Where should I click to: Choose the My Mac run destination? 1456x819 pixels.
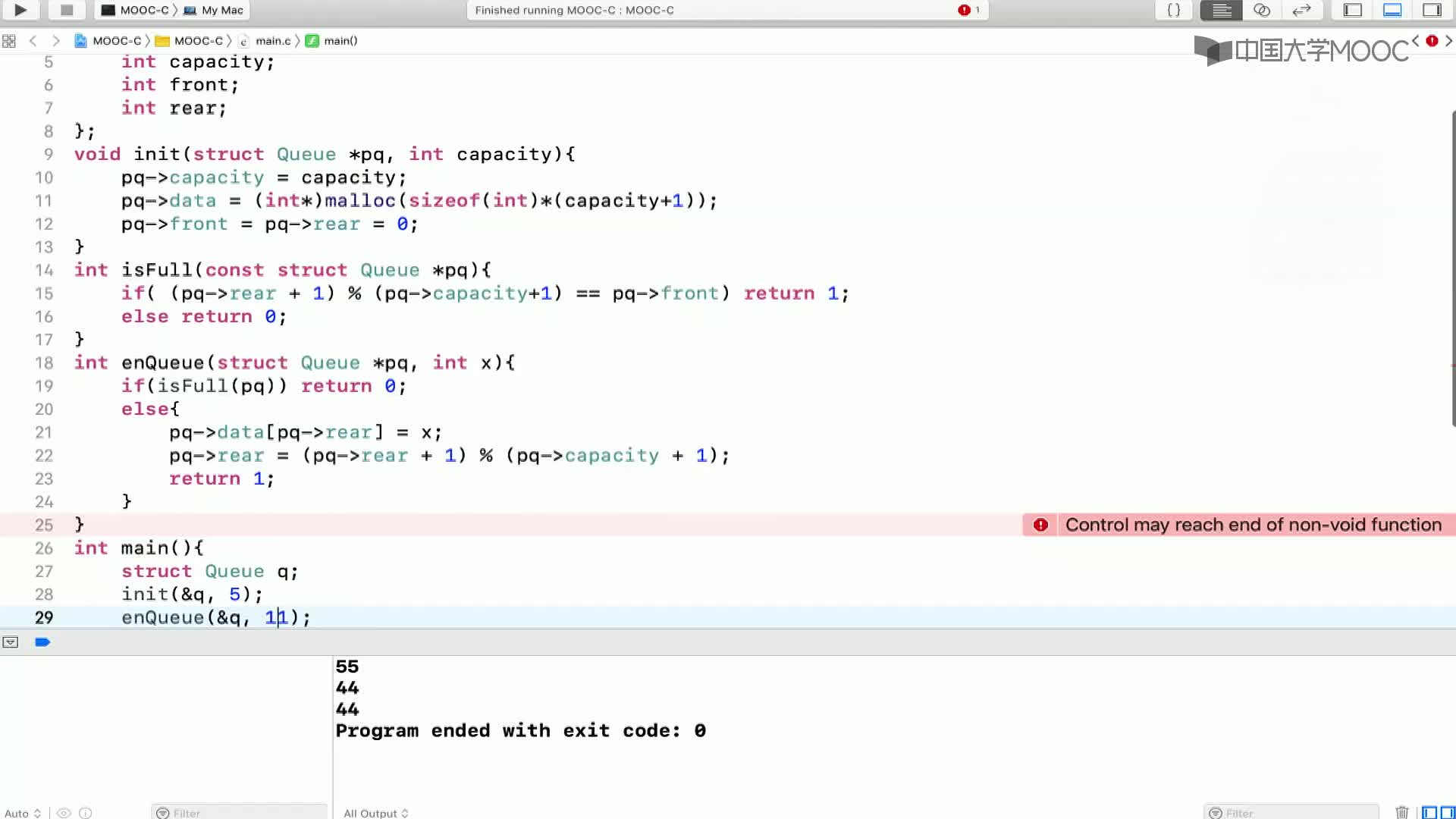coord(214,10)
